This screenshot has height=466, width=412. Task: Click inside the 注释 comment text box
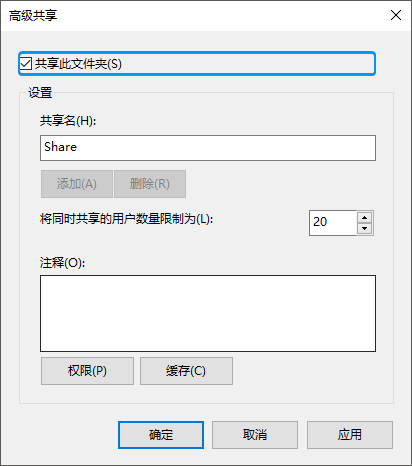(x=208, y=313)
